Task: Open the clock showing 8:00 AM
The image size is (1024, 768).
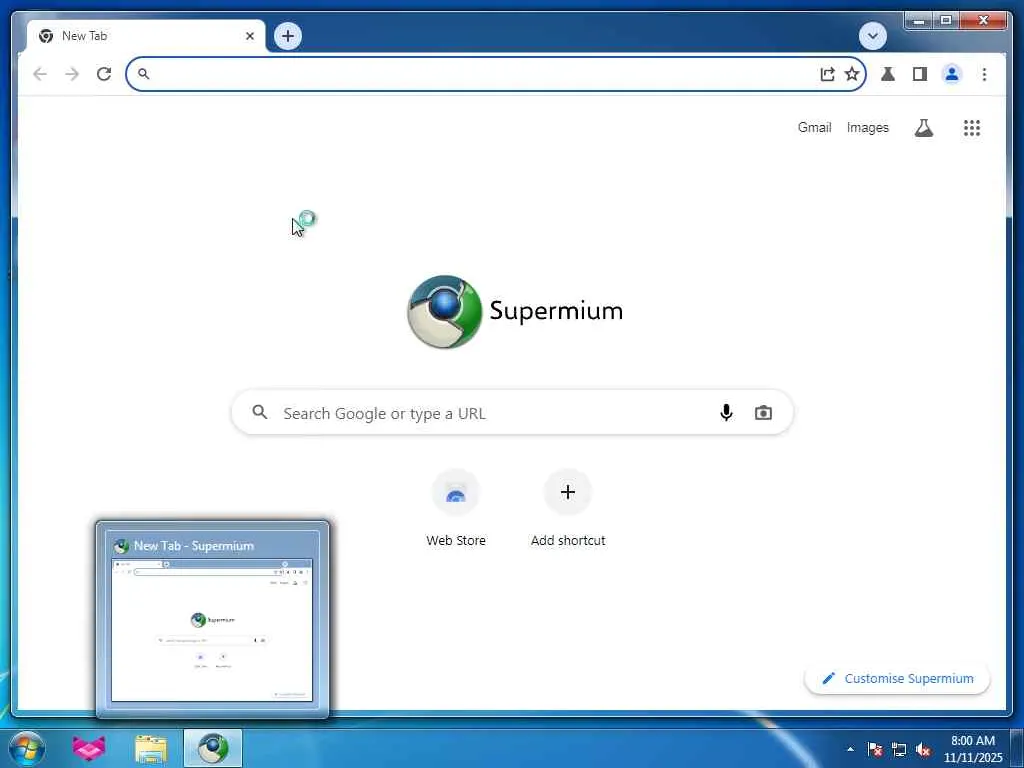Action: tap(972, 749)
